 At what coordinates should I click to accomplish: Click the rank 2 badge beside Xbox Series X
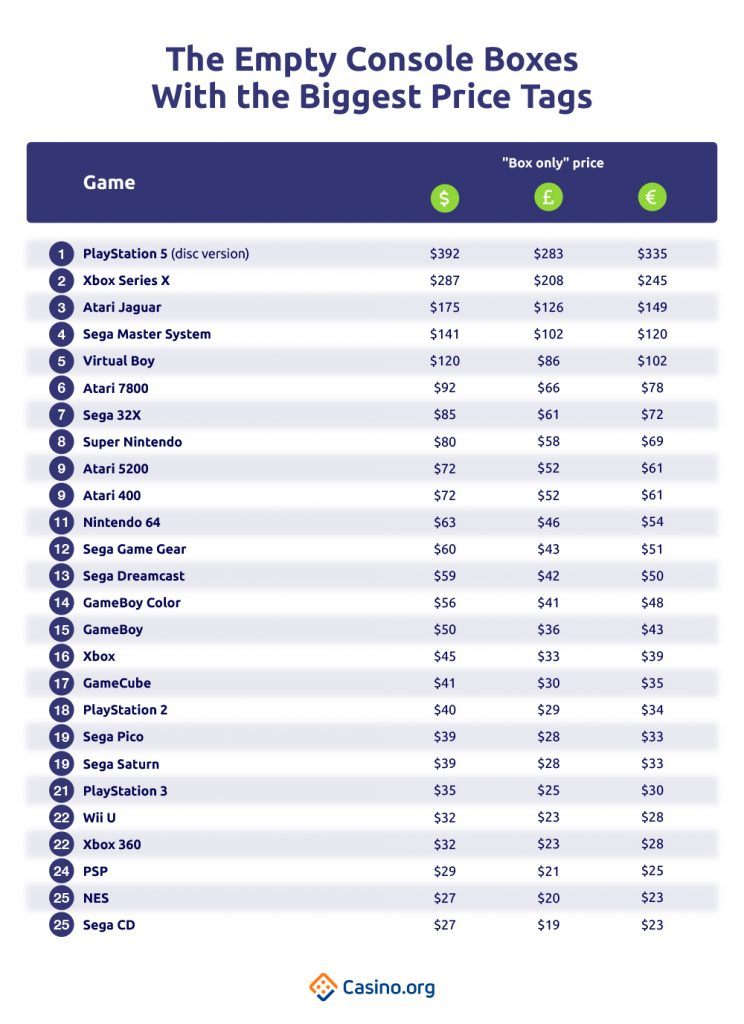pos(61,281)
